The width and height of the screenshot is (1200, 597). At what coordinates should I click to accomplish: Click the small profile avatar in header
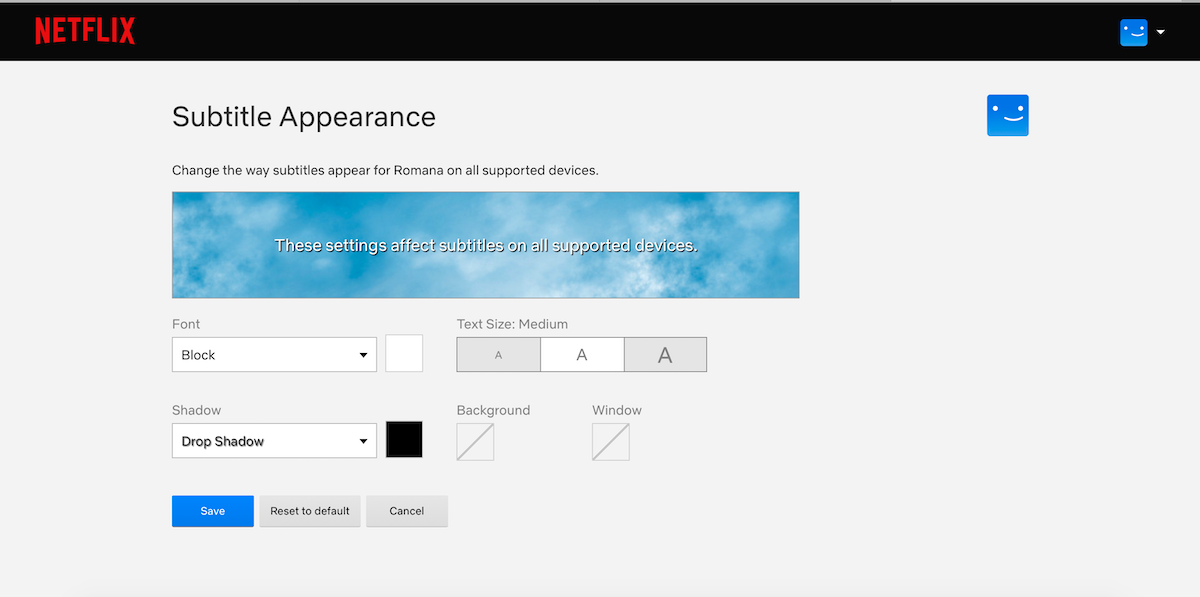[x=1133, y=32]
